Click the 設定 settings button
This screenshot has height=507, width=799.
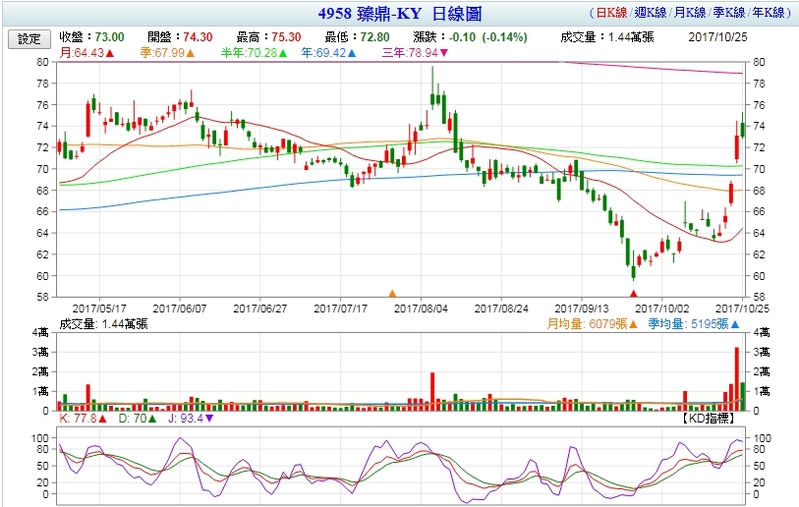(x=29, y=38)
